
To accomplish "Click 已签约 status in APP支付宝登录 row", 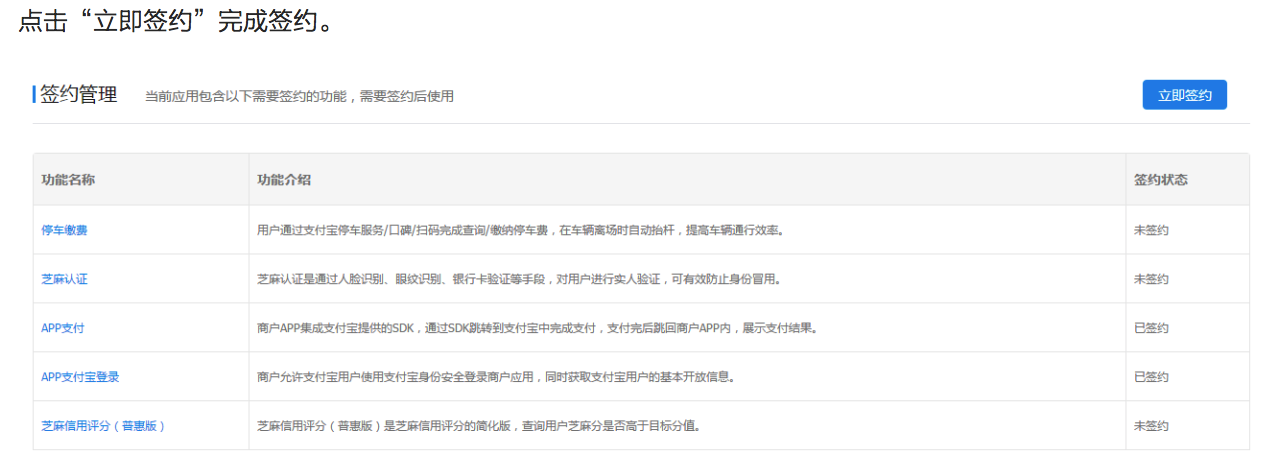I will 1151,377.
